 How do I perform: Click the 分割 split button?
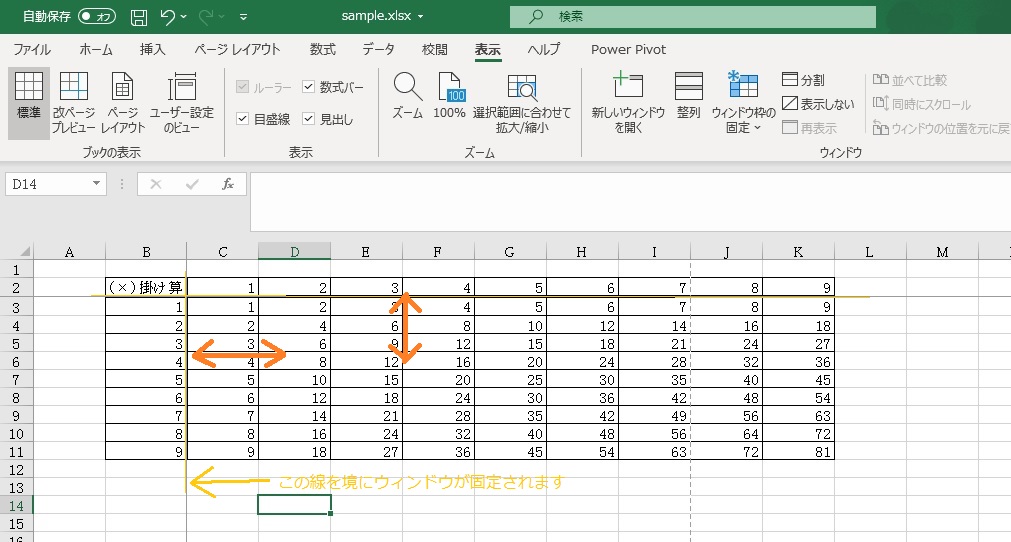coord(803,80)
